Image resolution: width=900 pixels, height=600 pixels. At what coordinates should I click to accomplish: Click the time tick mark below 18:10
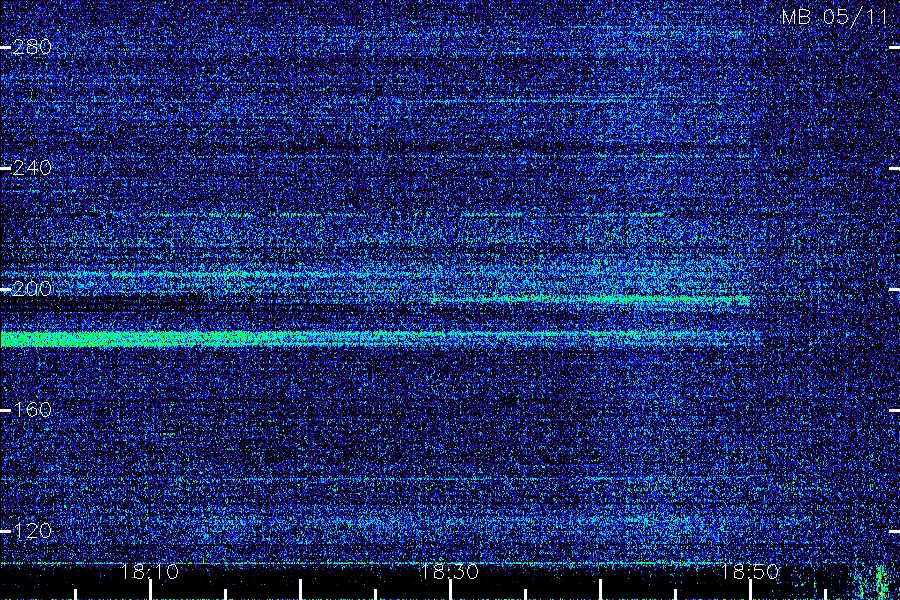(150, 590)
